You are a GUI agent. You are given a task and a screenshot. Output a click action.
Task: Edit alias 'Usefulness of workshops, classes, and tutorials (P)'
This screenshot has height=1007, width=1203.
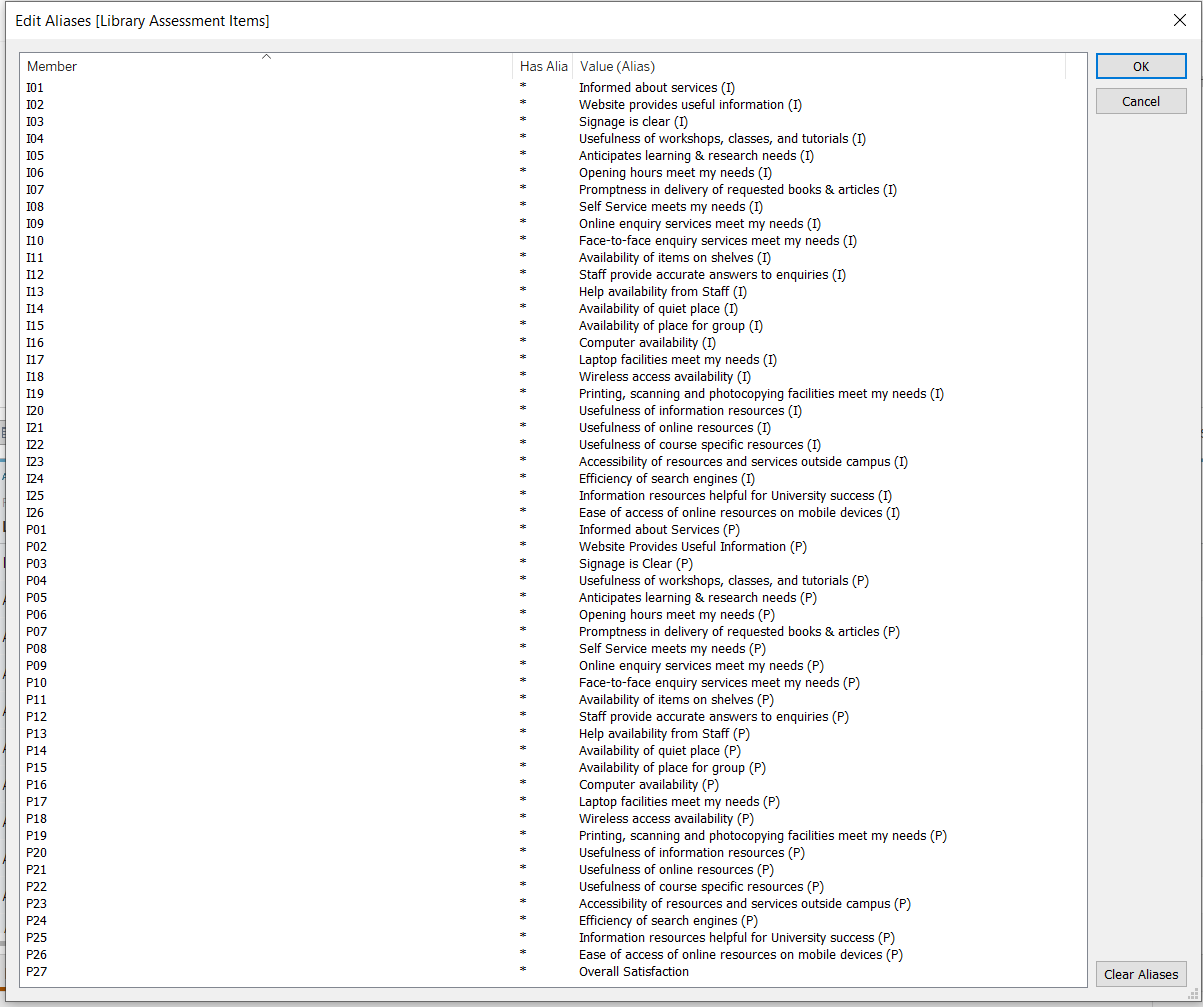coord(724,581)
